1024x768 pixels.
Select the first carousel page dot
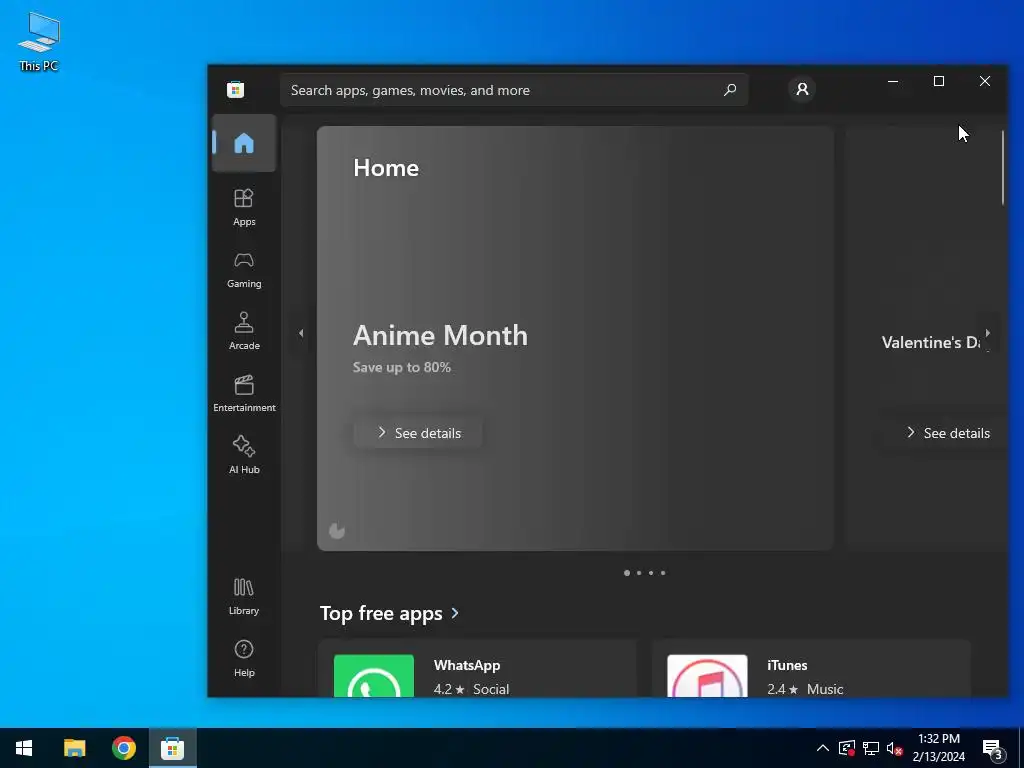pyautogui.click(x=627, y=573)
